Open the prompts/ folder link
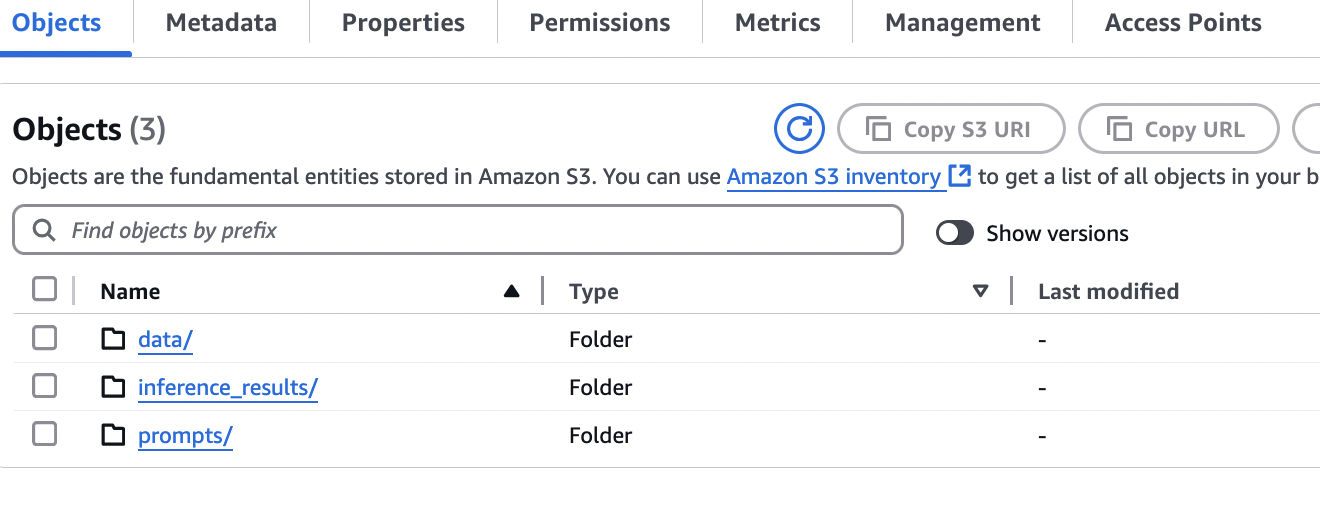1320x524 pixels. coord(185,436)
